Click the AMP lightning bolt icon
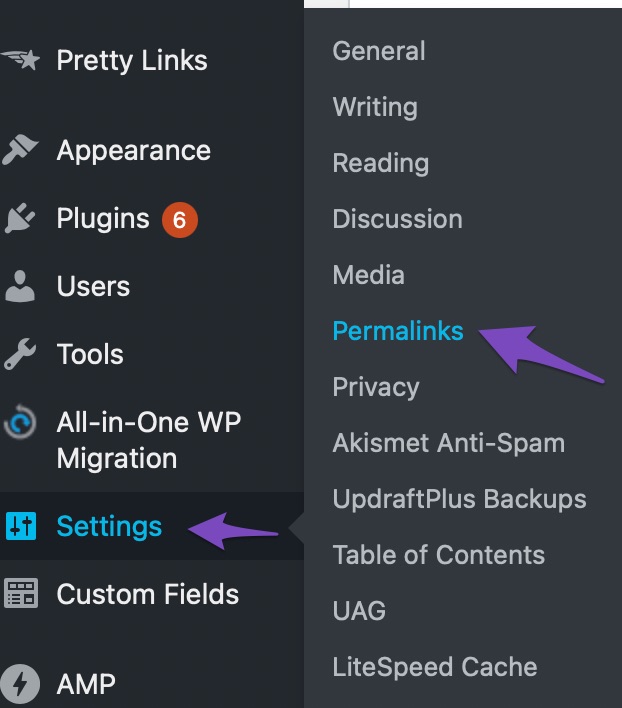This screenshot has height=708, width=622. tap(20, 684)
